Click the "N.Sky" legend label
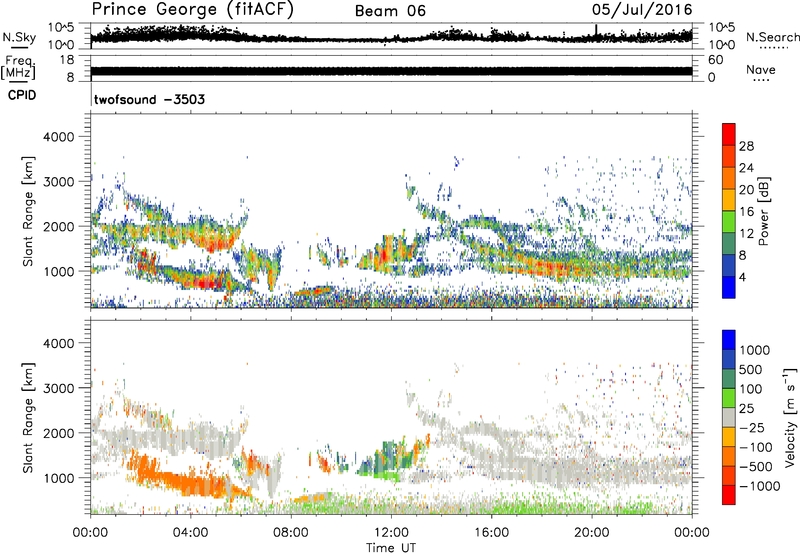 tap(19, 37)
